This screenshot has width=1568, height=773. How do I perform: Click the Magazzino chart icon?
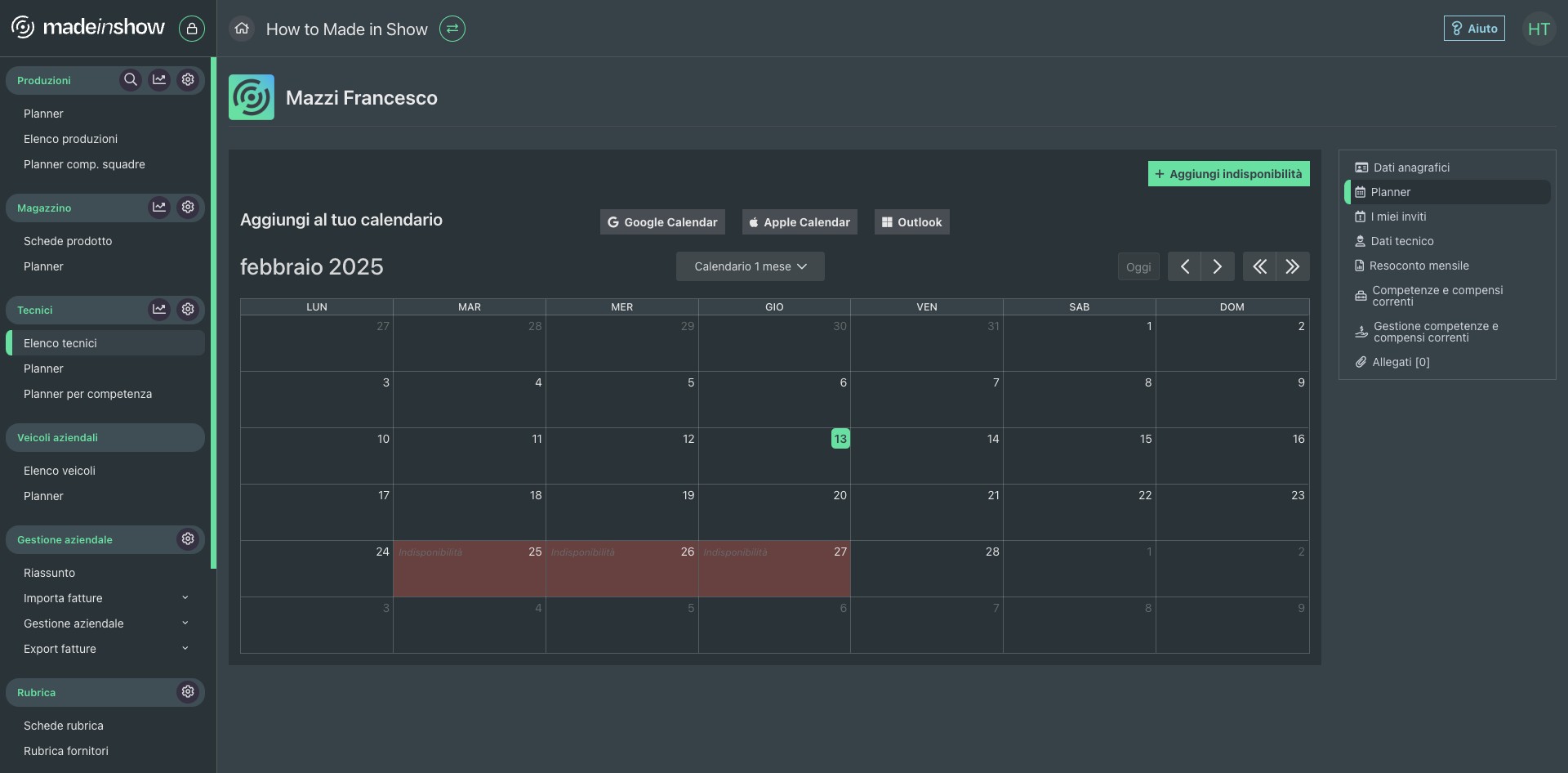[x=159, y=207]
